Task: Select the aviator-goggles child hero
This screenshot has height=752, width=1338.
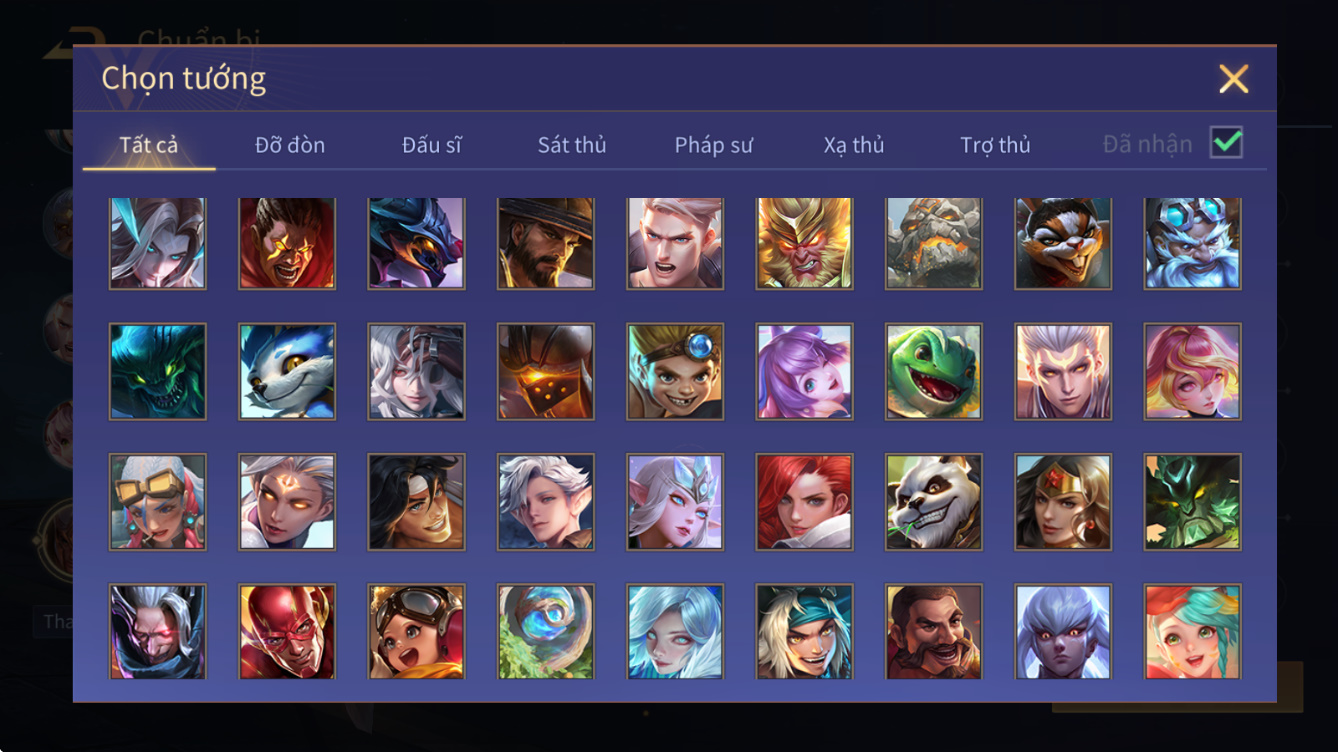Action: [416, 632]
